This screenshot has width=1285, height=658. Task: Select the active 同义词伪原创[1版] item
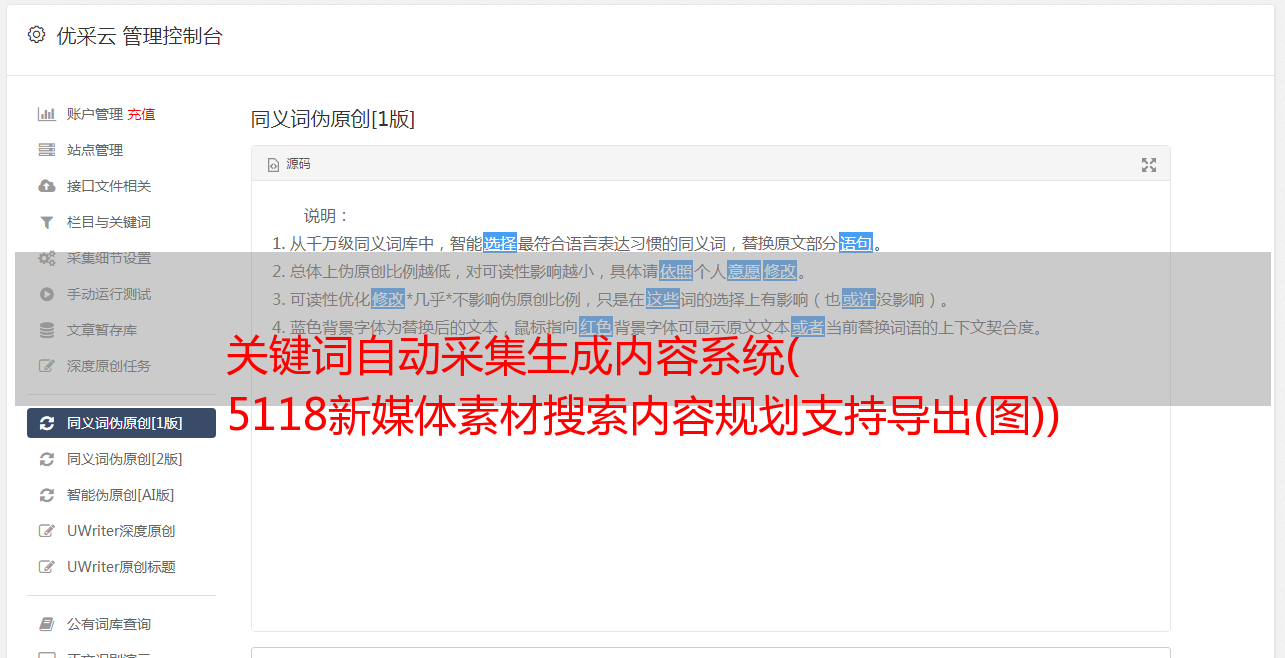pyautogui.click(x=121, y=423)
